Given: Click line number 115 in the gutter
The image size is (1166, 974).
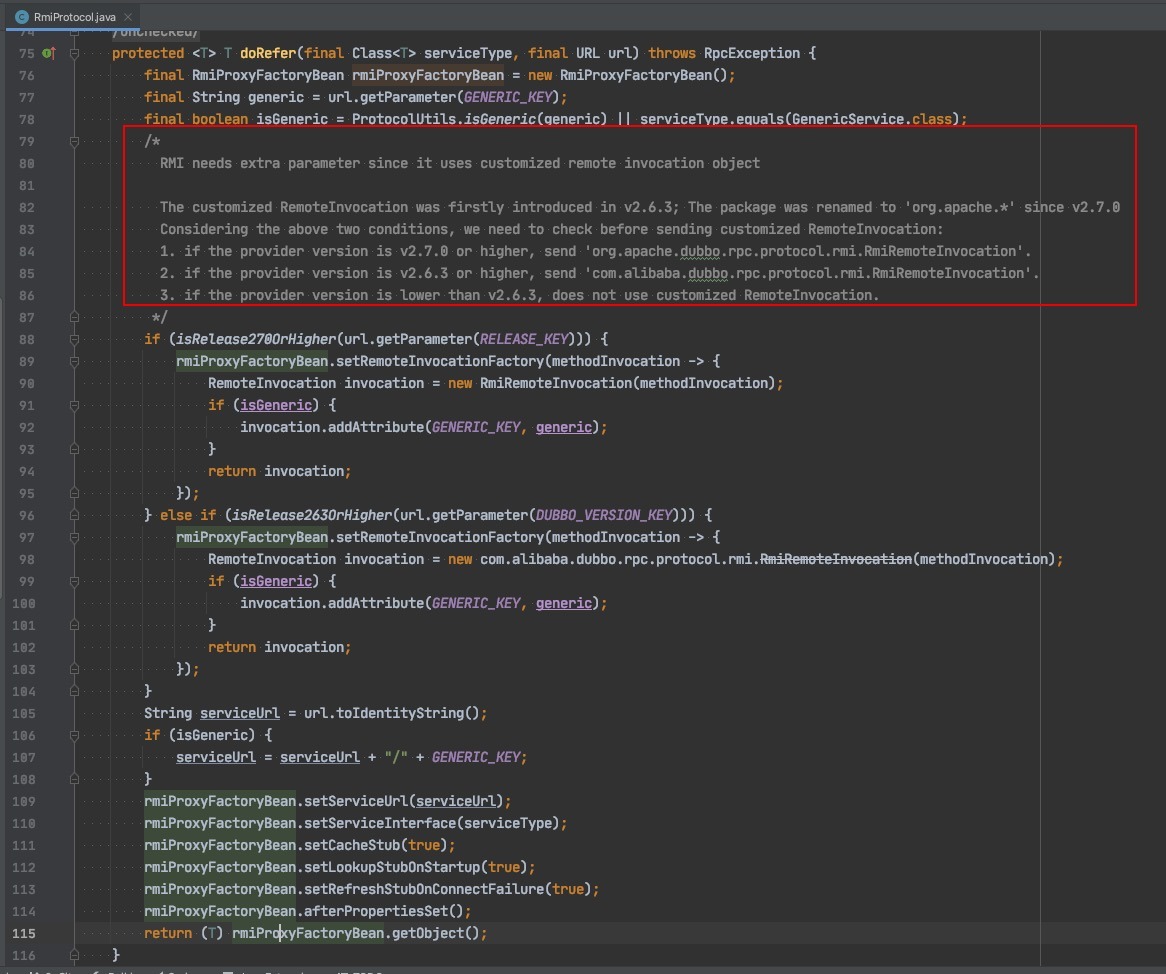Looking at the screenshot, I should [24, 933].
